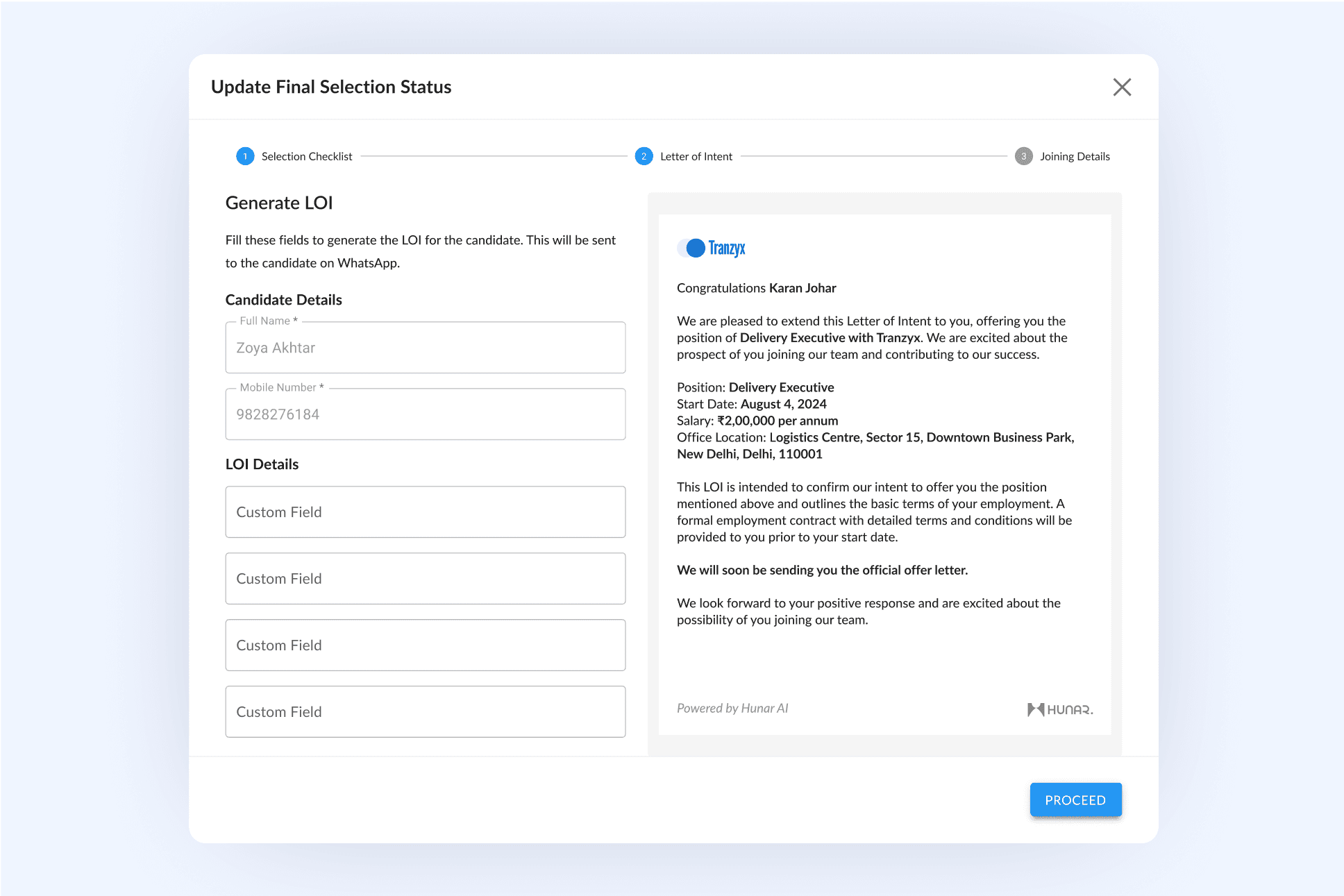Close the Update Final Selection Status dialog
This screenshot has height=896, width=1344.
[x=1122, y=87]
